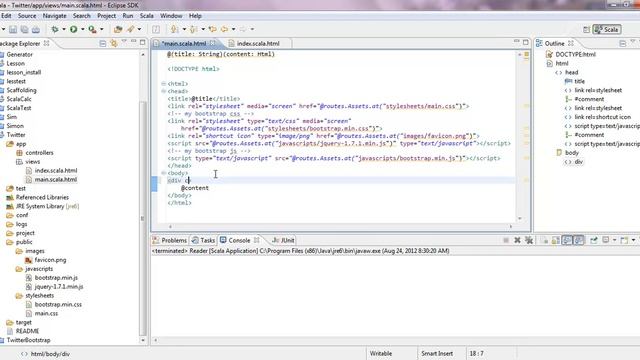
Task: Toggle Show Console on Standard Error change
Action: coord(578,240)
